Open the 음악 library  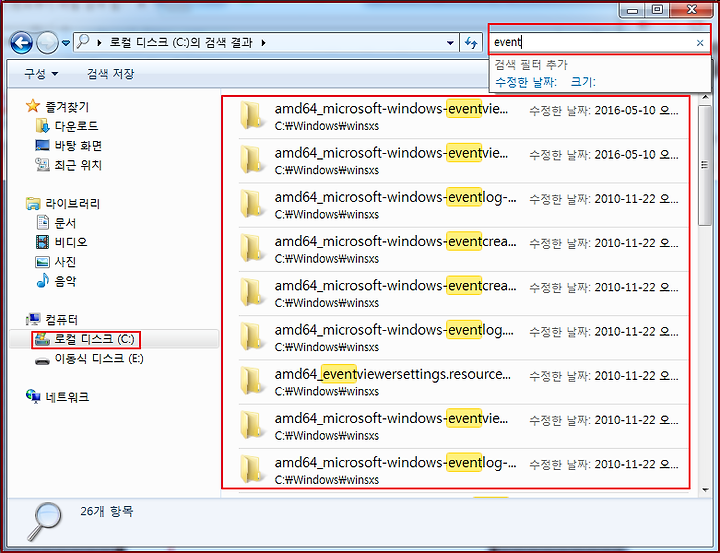65,281
